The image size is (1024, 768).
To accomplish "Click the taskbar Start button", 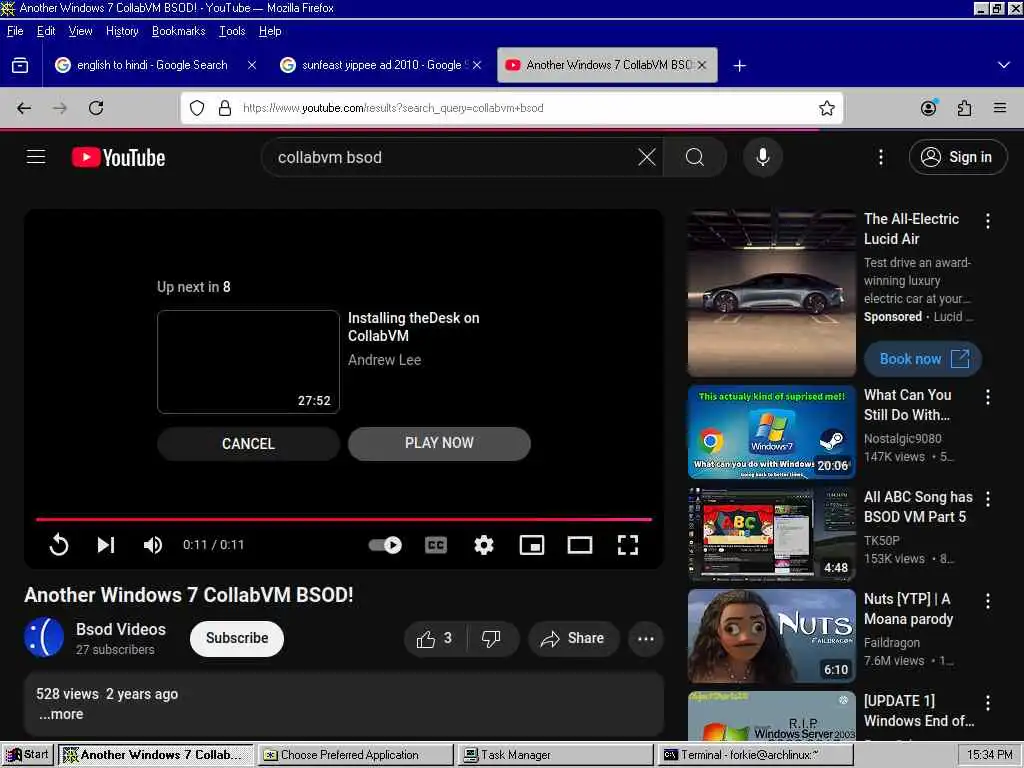I will (27, 755).
